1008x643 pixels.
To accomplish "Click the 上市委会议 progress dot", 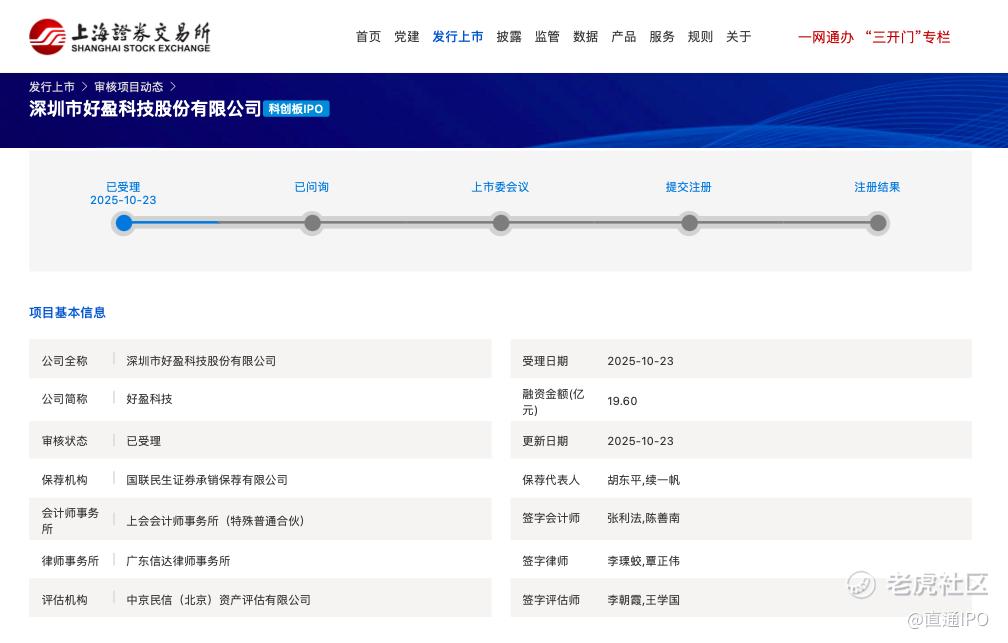I will [x=501, y=223].
